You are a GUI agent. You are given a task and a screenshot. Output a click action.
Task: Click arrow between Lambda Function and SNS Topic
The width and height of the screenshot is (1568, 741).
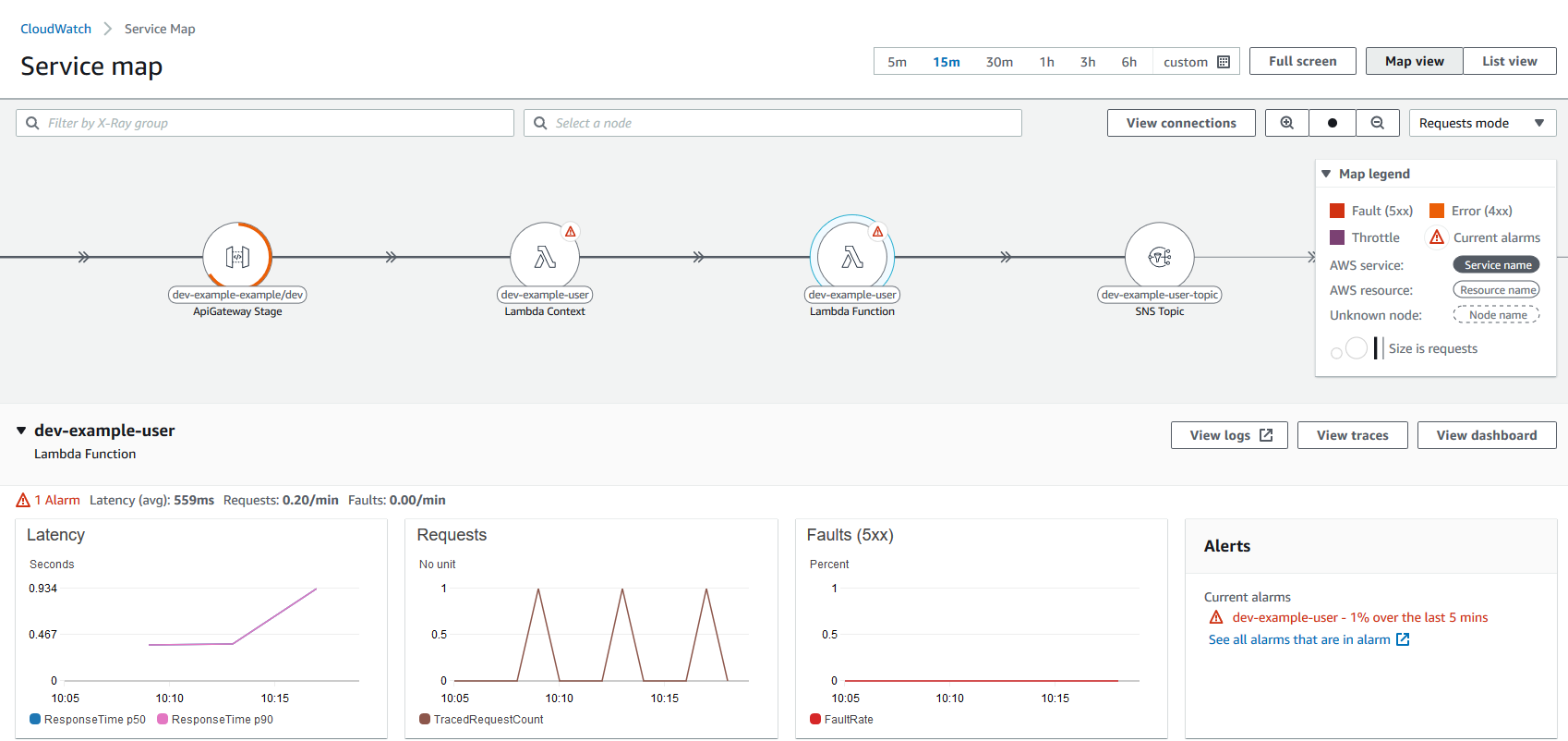coord(1006,257)
